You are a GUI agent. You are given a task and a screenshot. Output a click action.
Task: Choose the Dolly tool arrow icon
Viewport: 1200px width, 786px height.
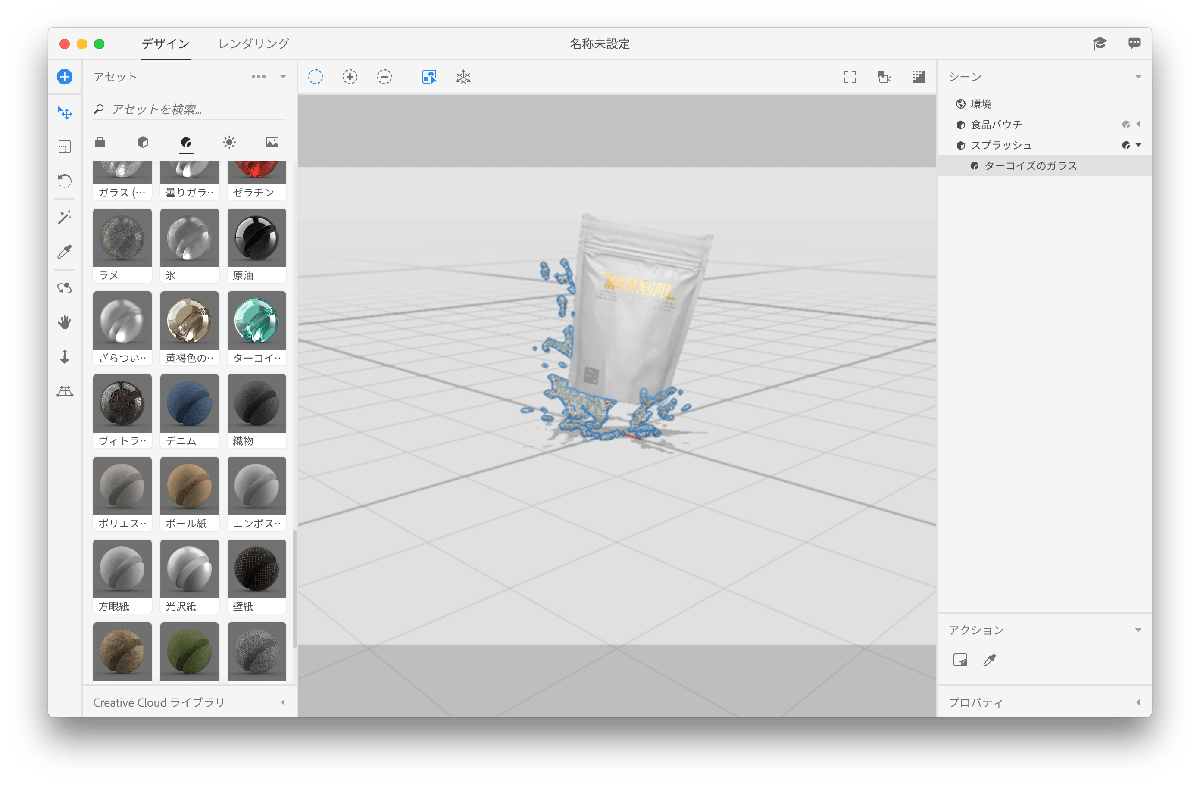[64, 357]
